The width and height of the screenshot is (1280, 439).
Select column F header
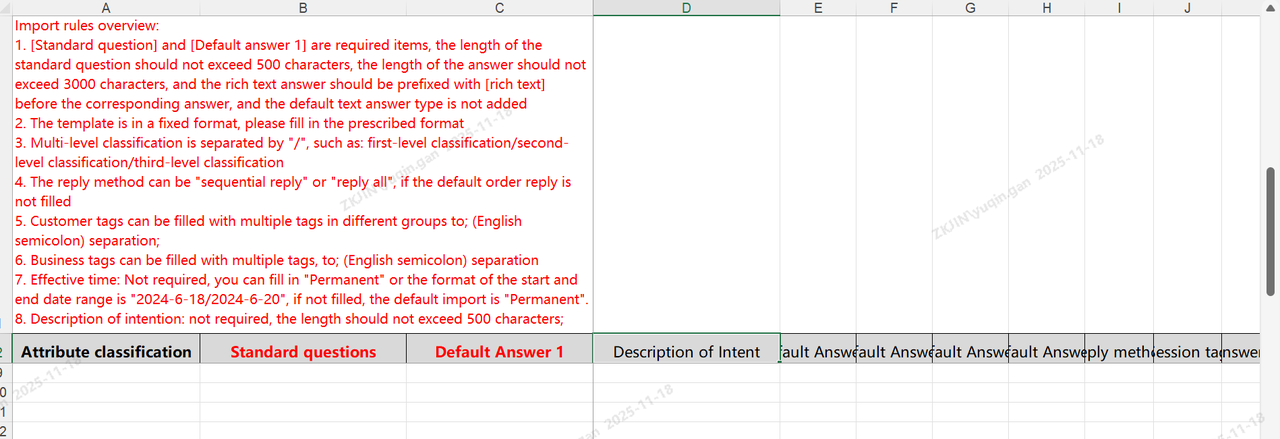coord(894,8)
